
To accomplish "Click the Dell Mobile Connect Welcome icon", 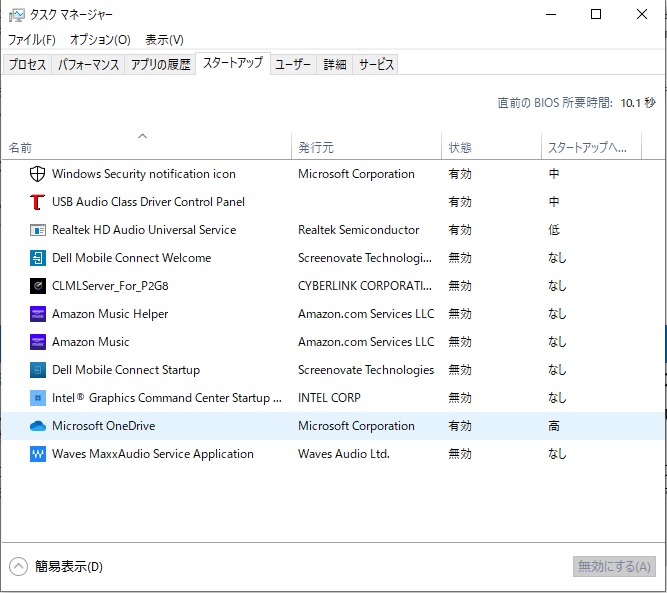I will (x=37, y=258).
